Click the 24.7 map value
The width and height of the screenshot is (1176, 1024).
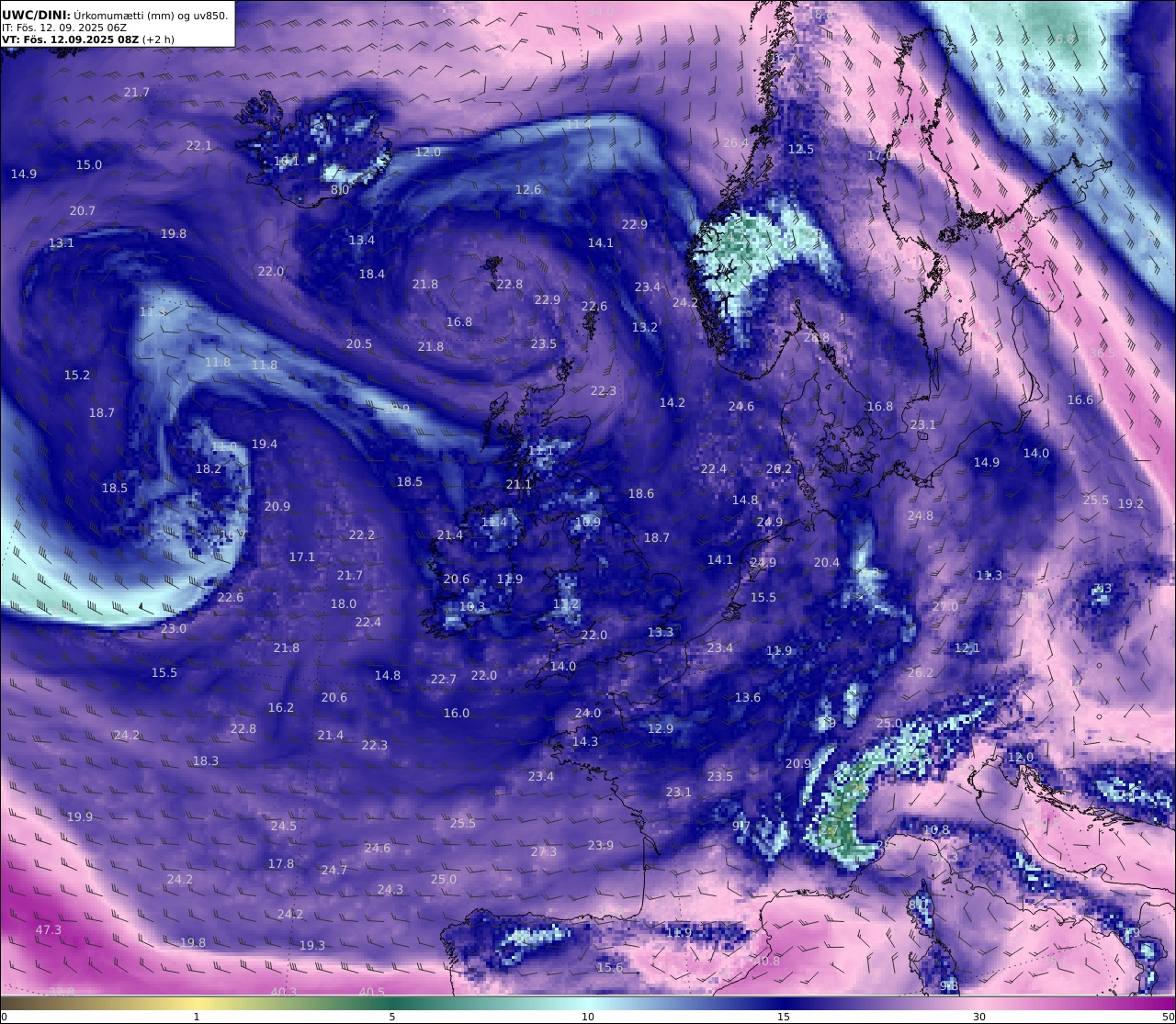pos(334,871)
